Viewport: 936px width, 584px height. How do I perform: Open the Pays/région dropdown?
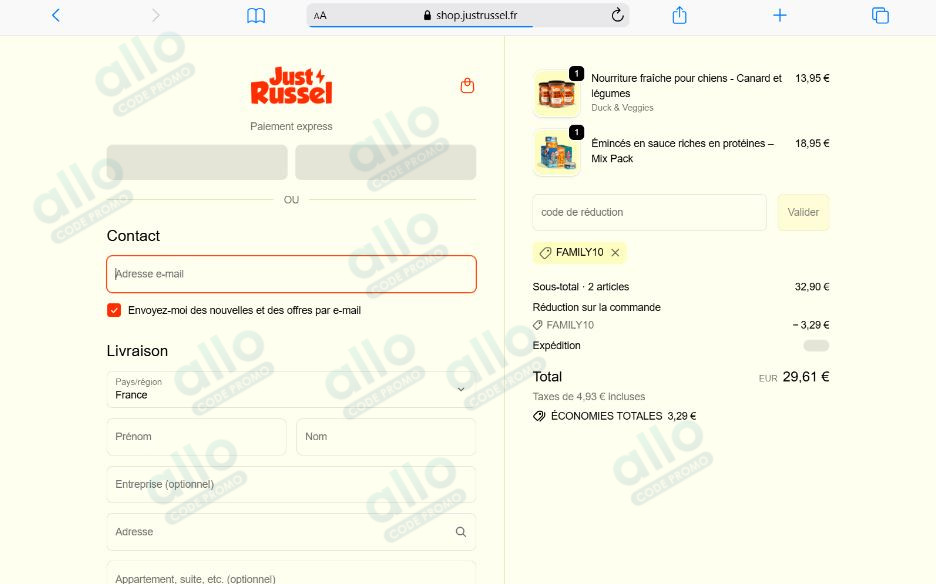tap(291, 389)
